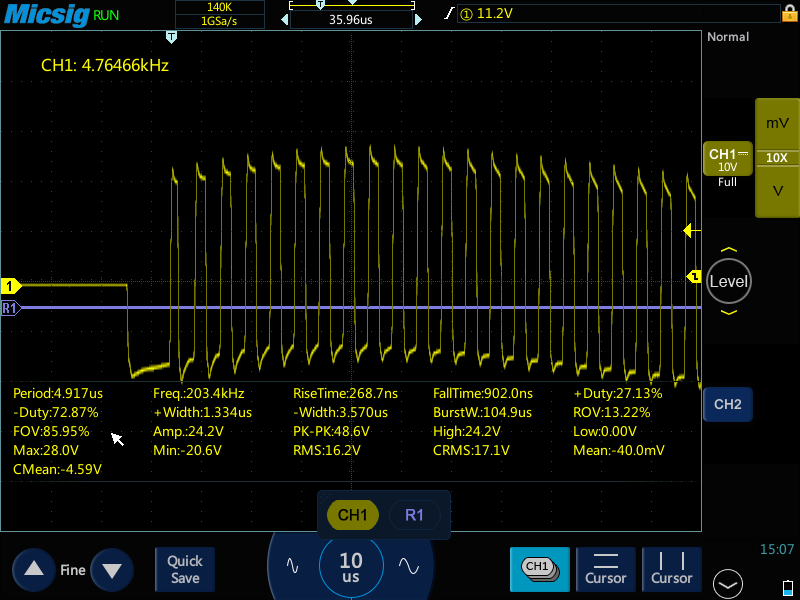Click the orange lock icon at top right
Screen dimensions: 800x600
pyautogui.click(x=789, y=13)
